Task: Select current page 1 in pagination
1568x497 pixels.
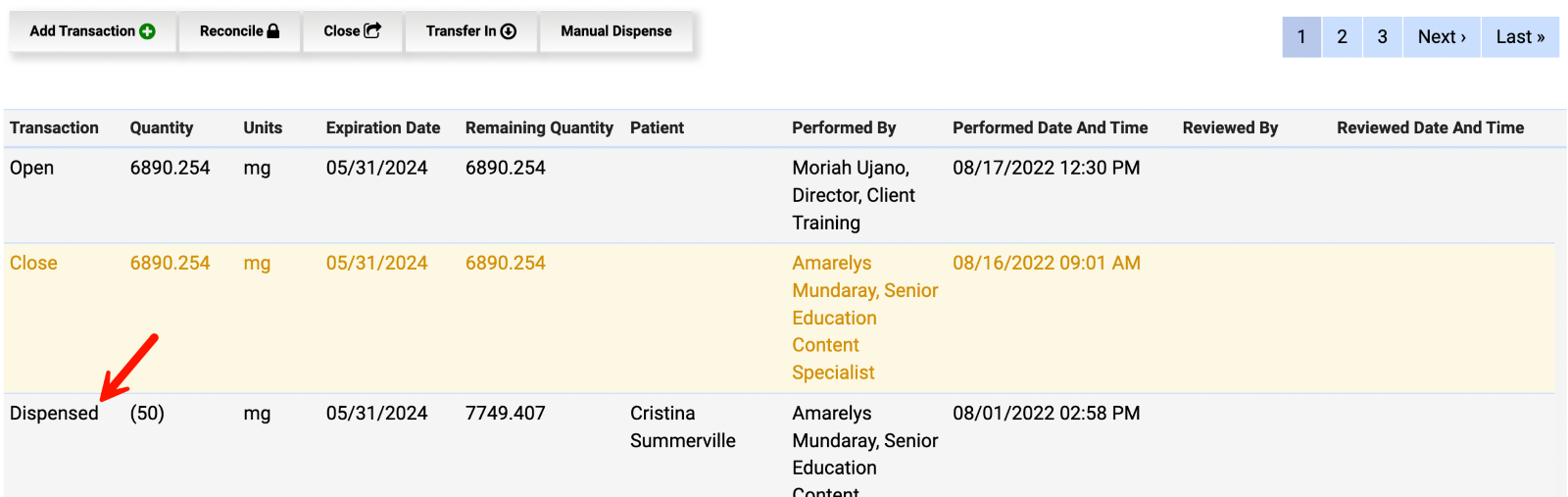Action: pos(1301,37)
